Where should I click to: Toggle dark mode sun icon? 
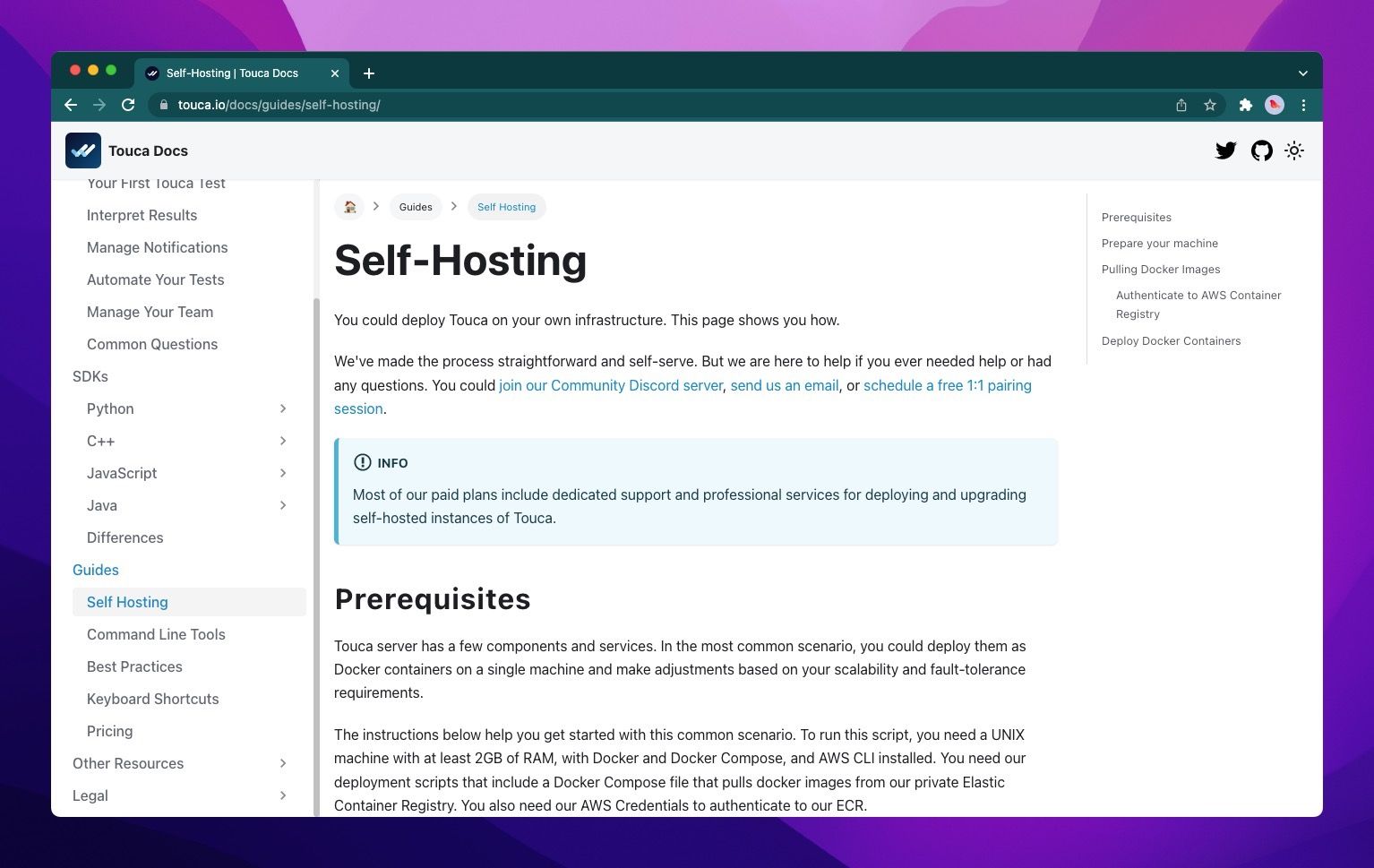tap(1294, 150)
